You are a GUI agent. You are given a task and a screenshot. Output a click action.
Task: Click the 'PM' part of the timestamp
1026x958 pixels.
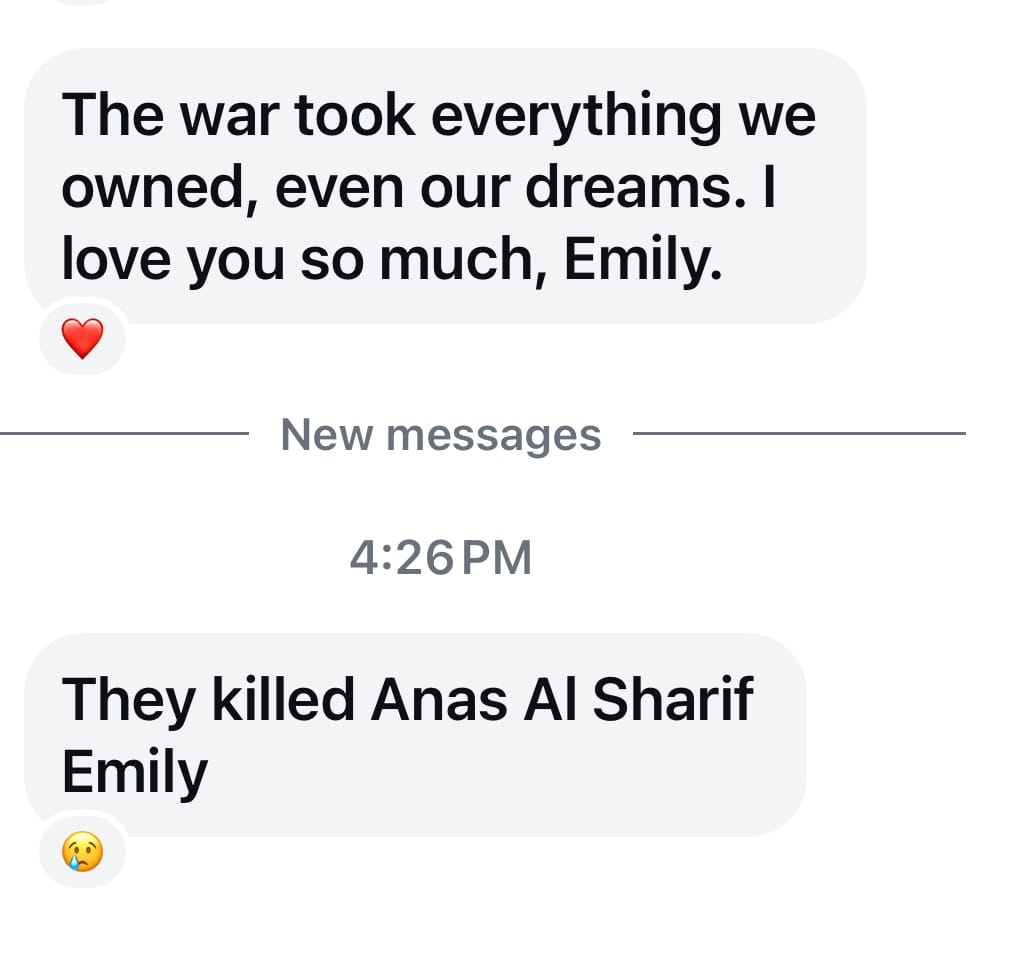[497, 558]
